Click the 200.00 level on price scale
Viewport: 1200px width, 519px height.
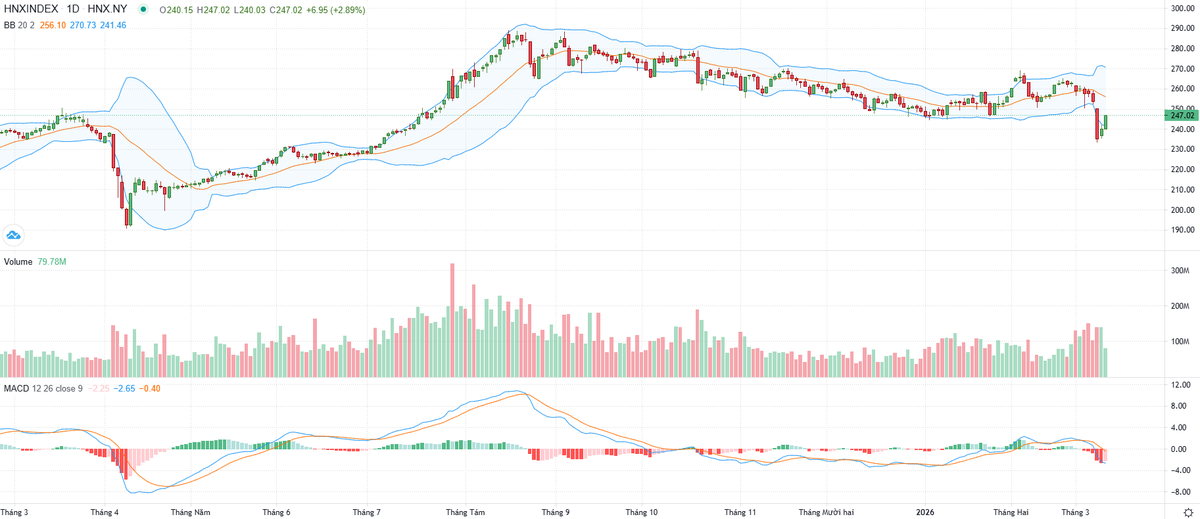click(1183, 210)
